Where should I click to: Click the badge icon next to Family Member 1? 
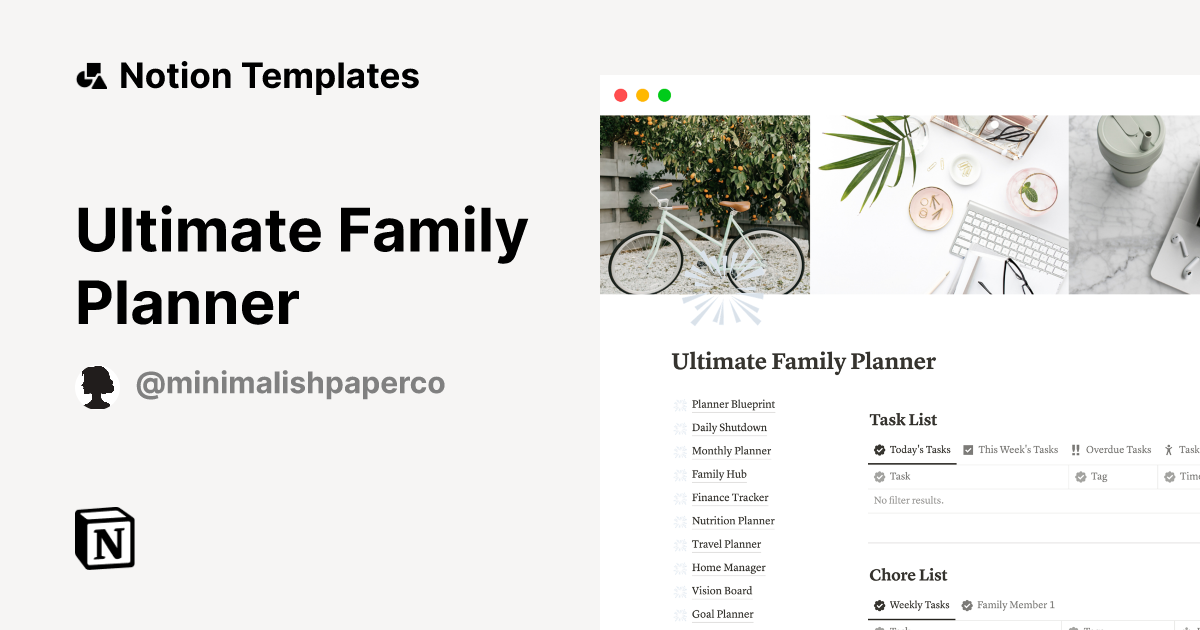[967, 605]
